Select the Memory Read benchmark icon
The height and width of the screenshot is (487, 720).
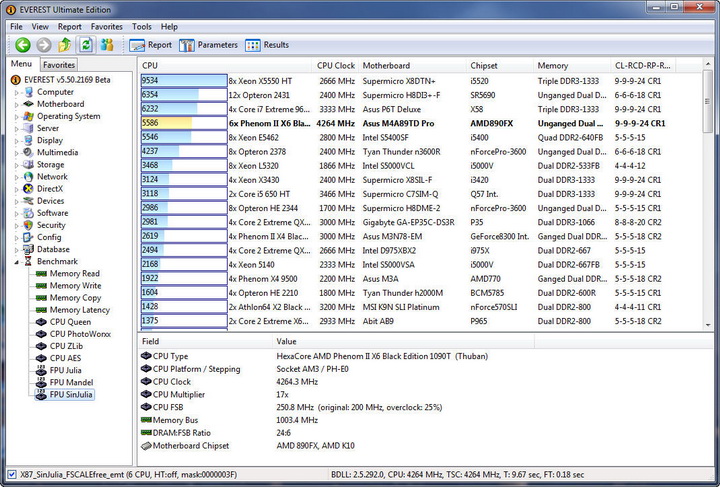41,274
